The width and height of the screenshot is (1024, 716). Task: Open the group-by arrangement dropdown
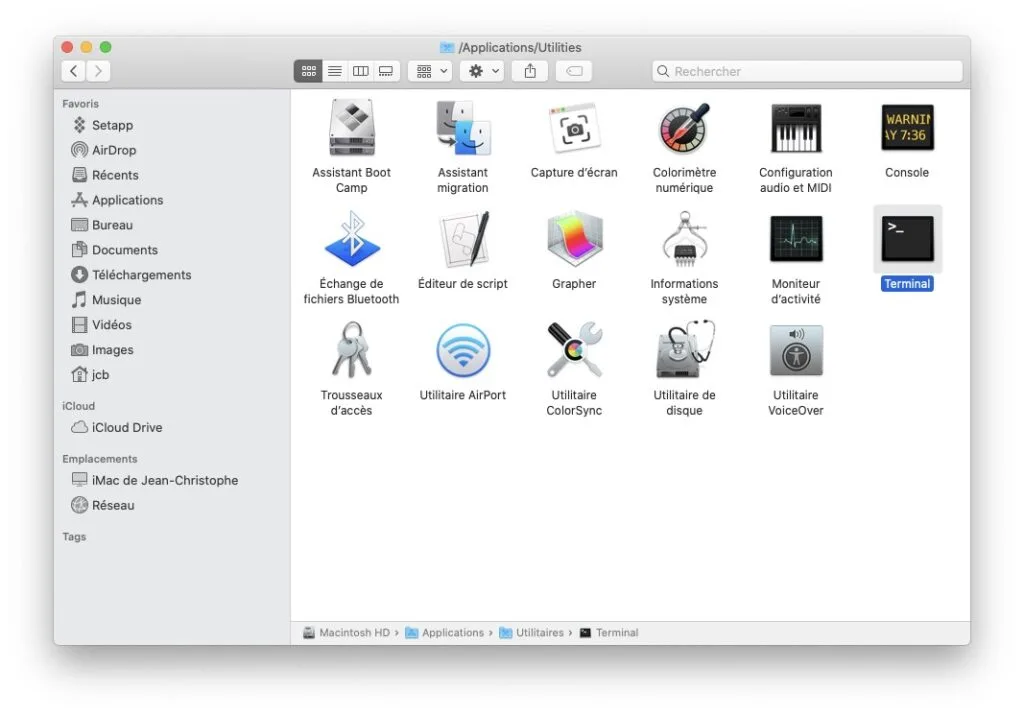tap(431, 71)
